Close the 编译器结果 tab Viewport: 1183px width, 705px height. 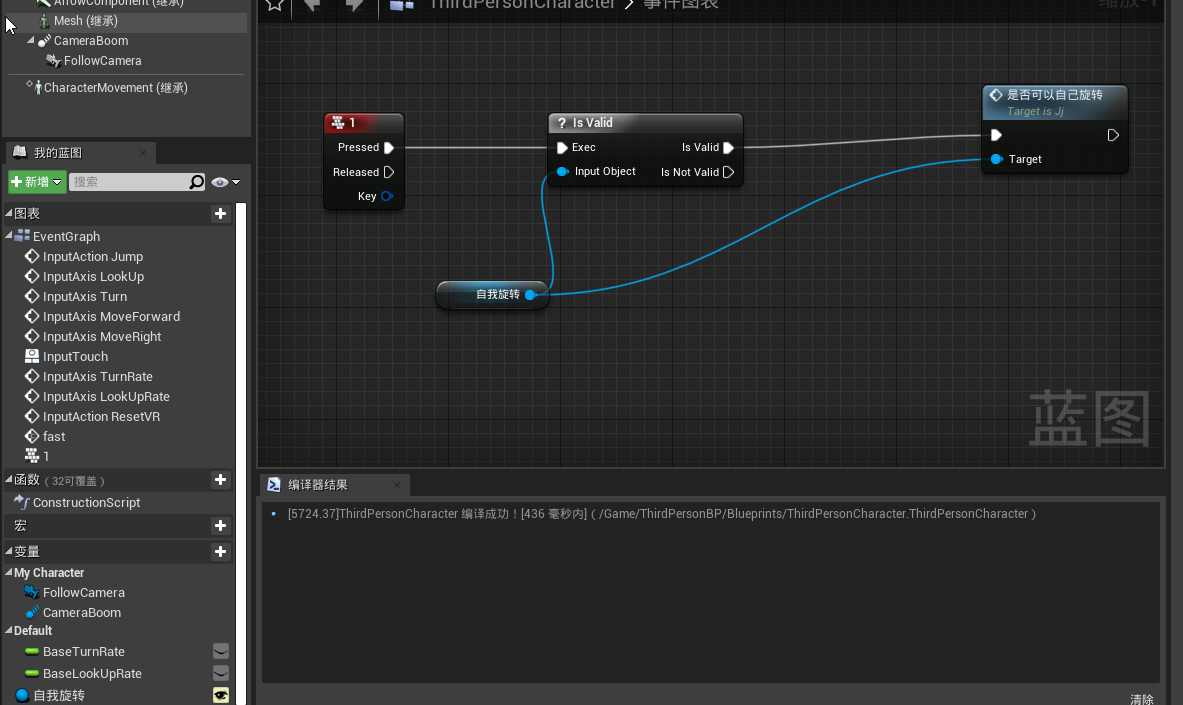[397, 485]
